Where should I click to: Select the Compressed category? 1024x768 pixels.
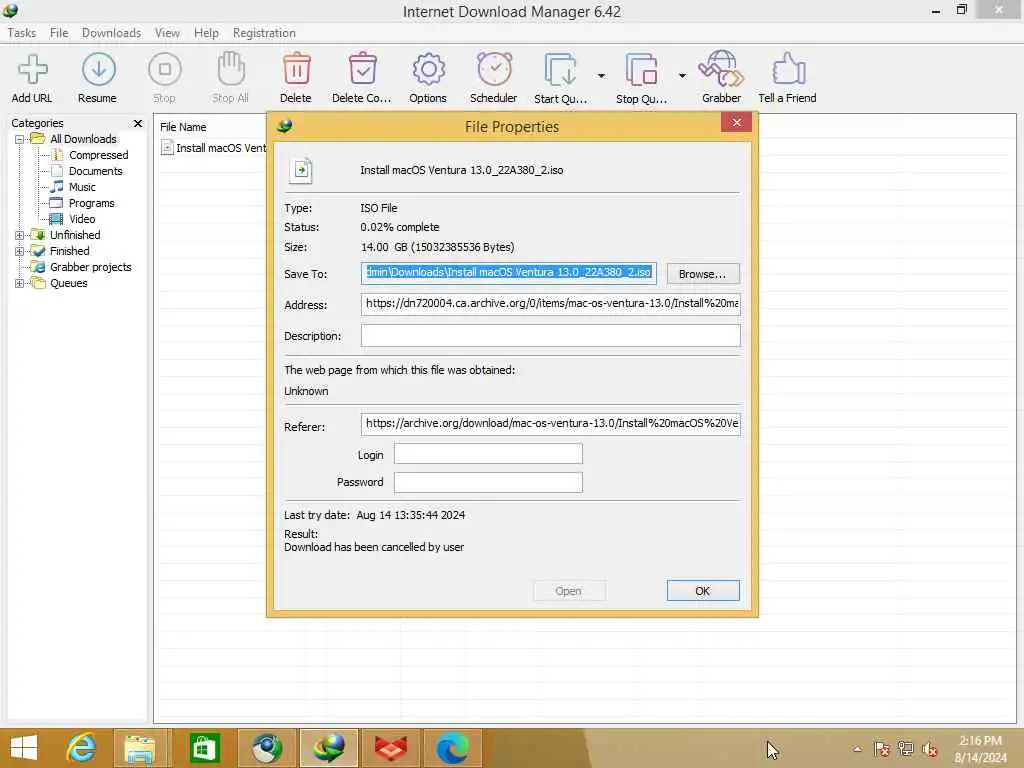[x=98, y=155]
